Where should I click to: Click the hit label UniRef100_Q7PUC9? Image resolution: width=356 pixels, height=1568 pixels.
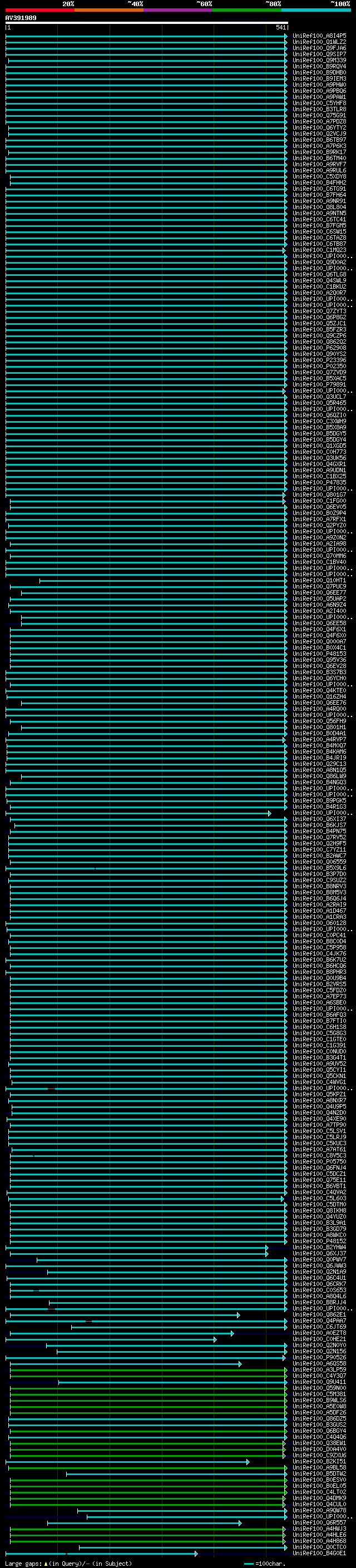319,587
